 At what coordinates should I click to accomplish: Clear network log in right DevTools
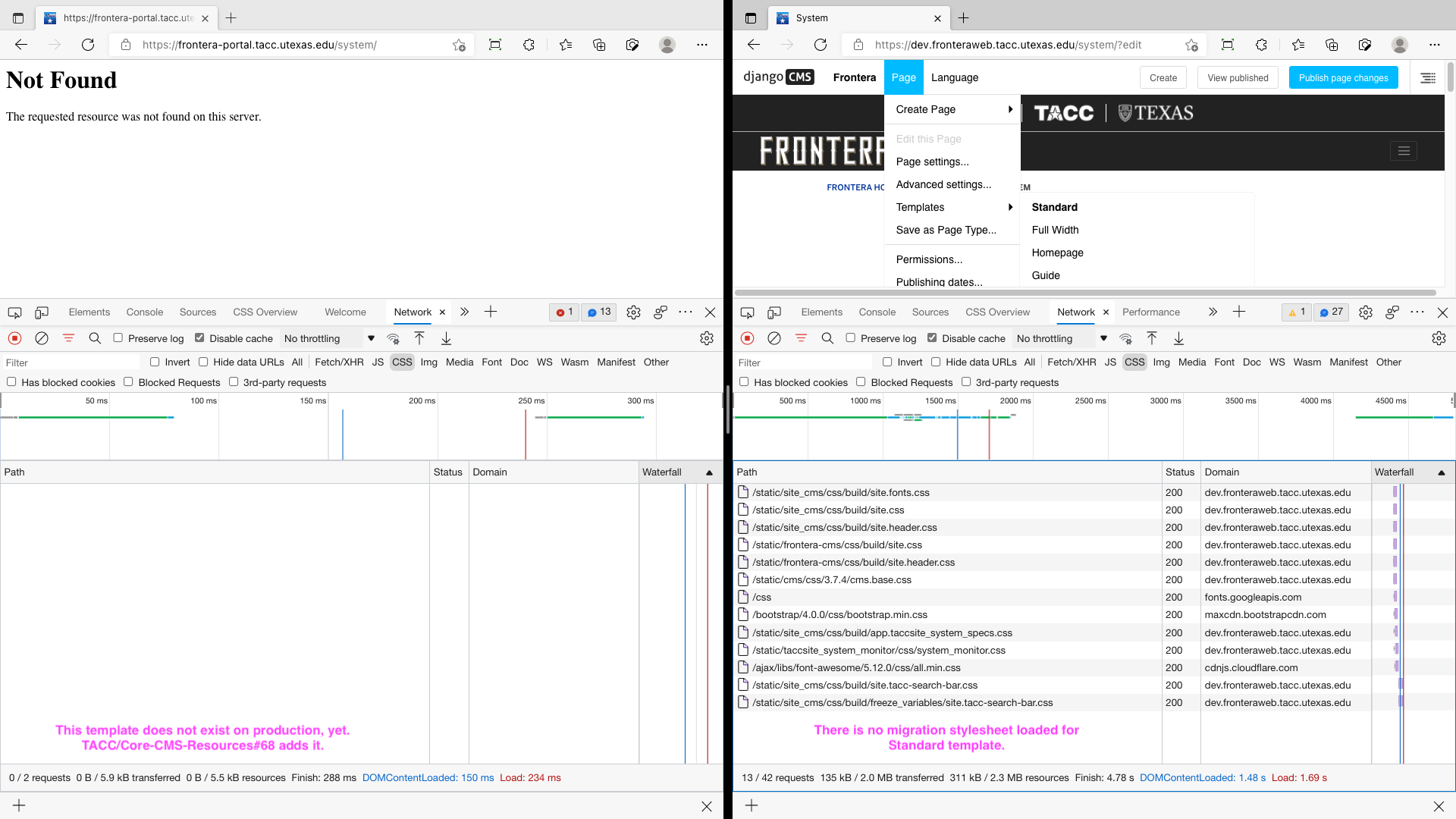click(773, 338)
